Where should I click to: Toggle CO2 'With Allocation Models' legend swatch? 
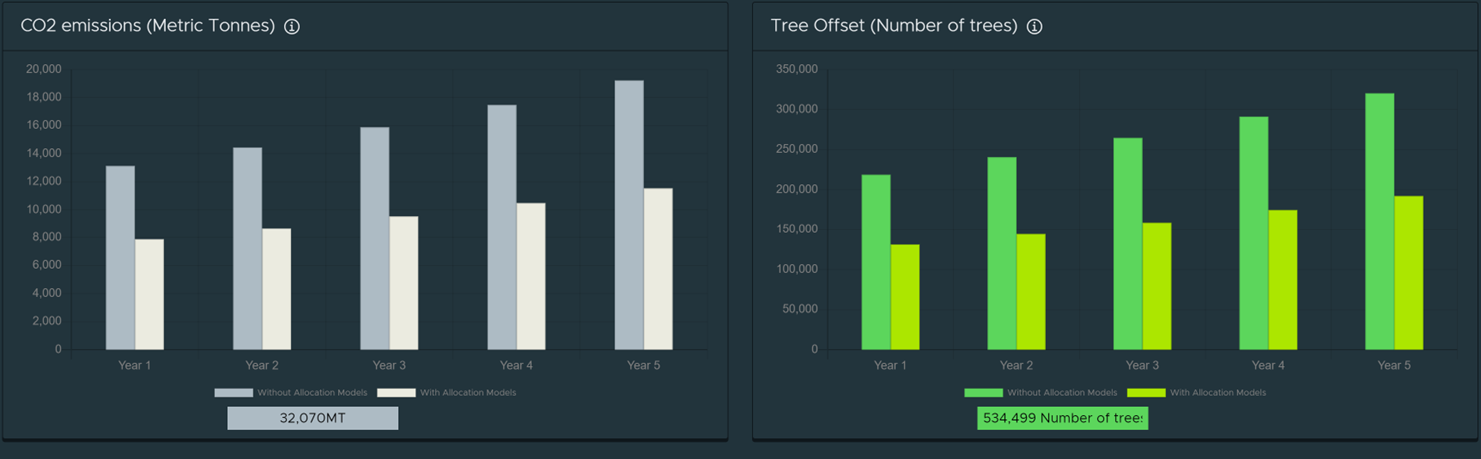pos(396,393)
